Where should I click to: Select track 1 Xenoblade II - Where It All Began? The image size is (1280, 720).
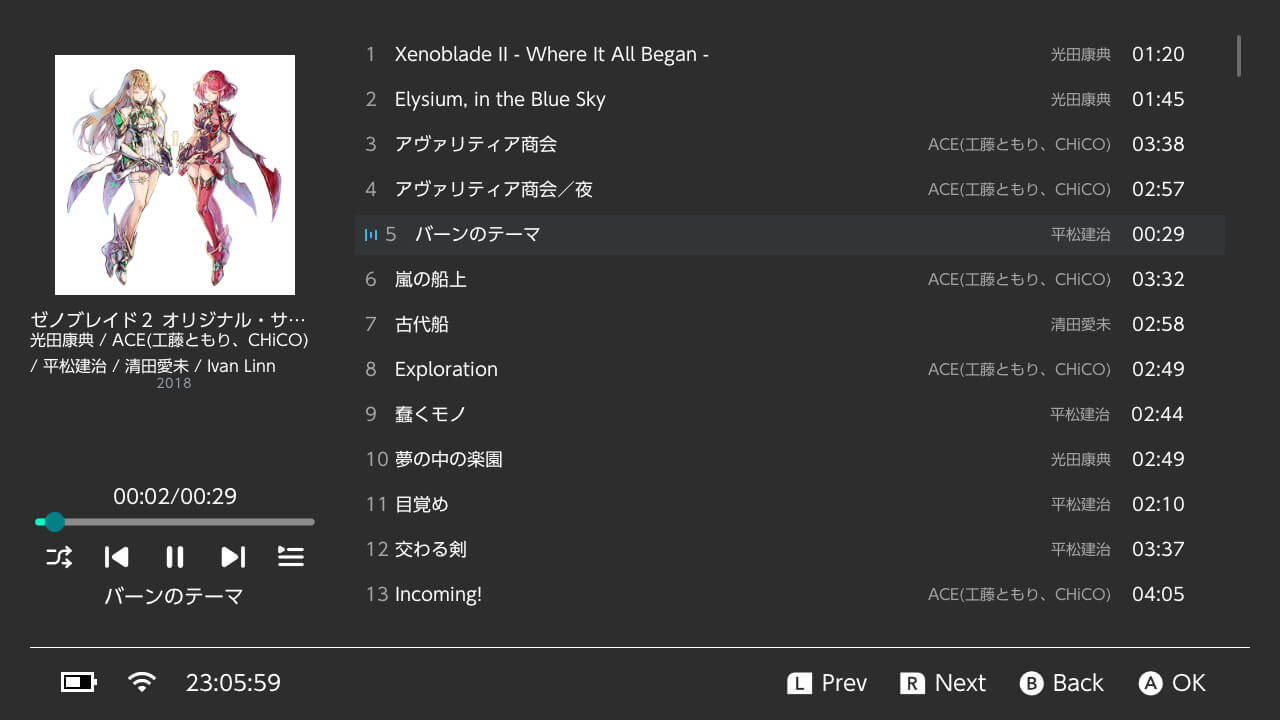(553, 54)
